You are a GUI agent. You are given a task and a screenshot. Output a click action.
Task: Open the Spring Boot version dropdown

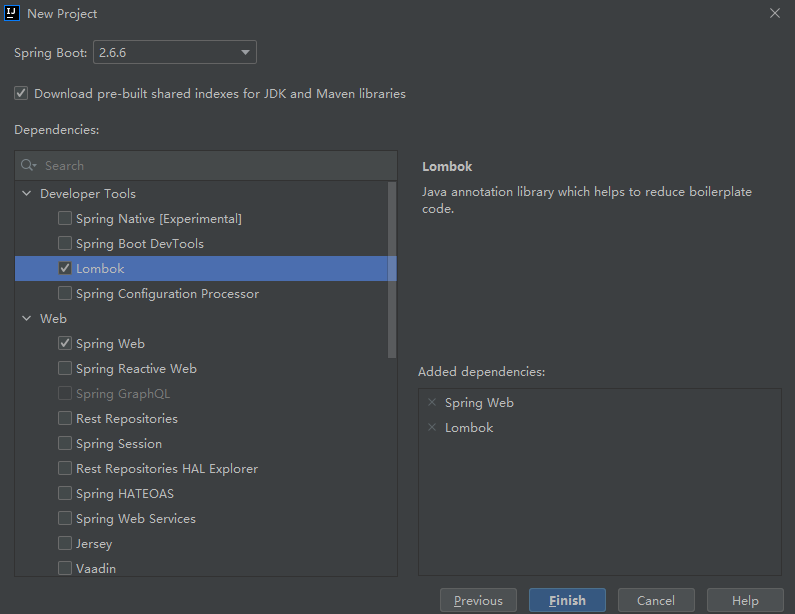point(175,52)
